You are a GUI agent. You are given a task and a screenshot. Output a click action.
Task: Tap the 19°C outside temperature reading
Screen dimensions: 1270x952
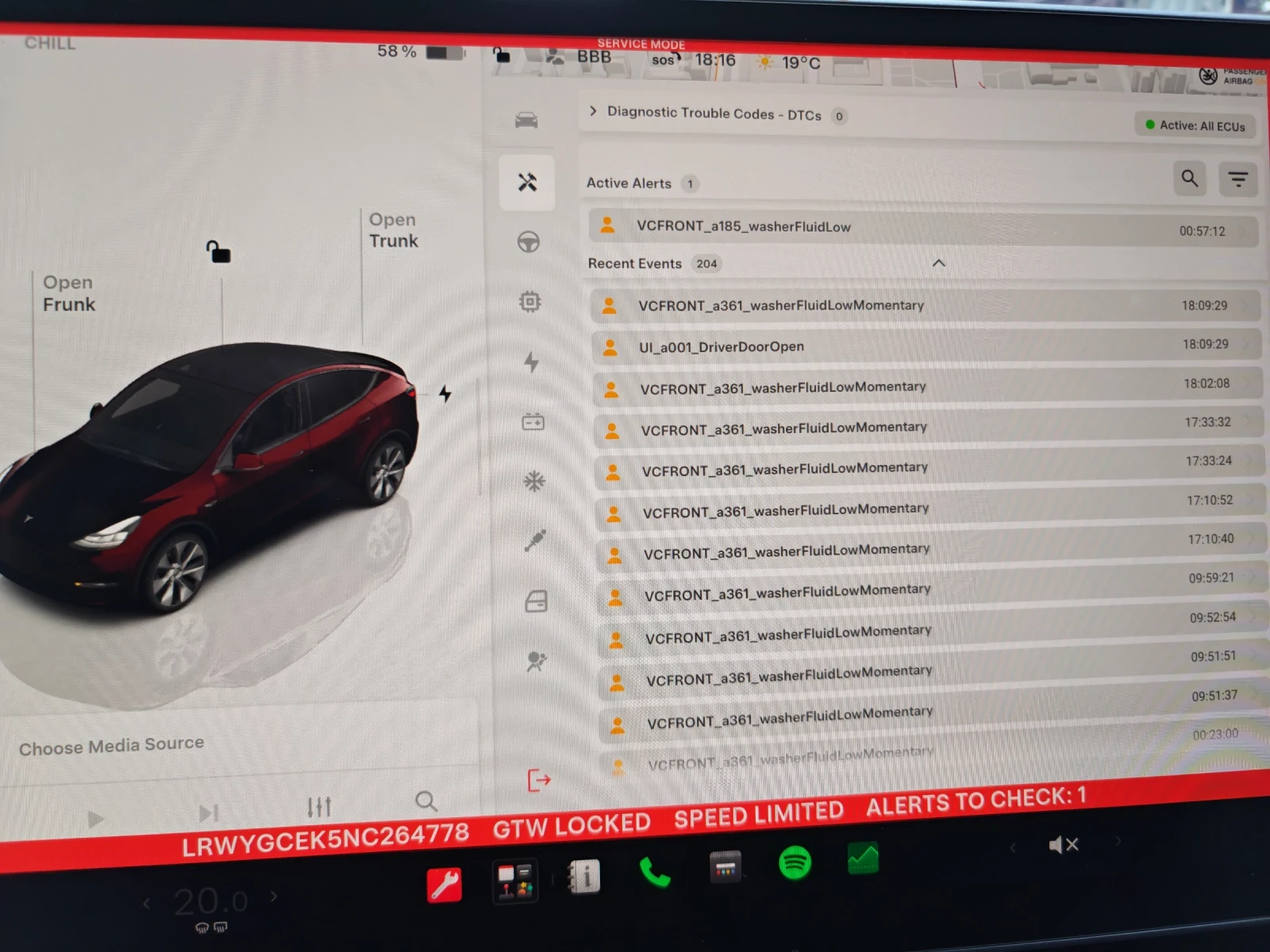click(800, 63)
